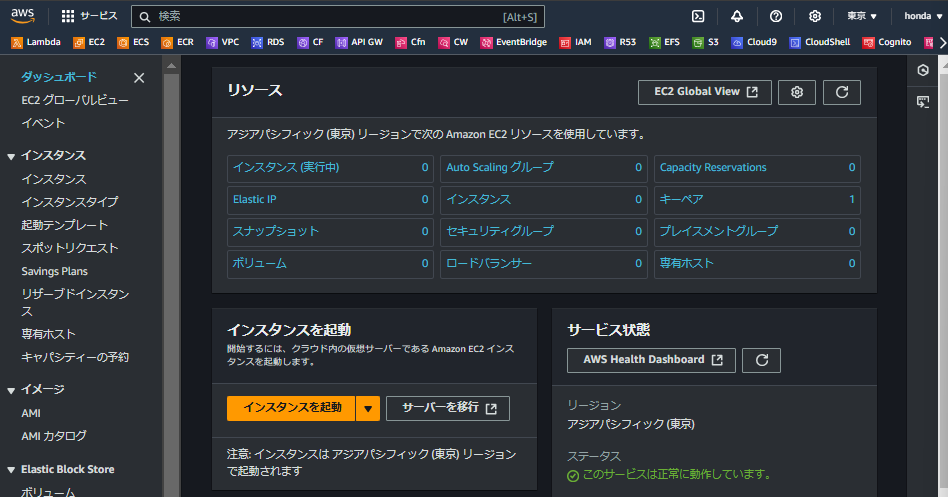The height and width of the screenshot is (497, 948).
Task: Open ECS favorite shortcut
Action: pos(133,42)
